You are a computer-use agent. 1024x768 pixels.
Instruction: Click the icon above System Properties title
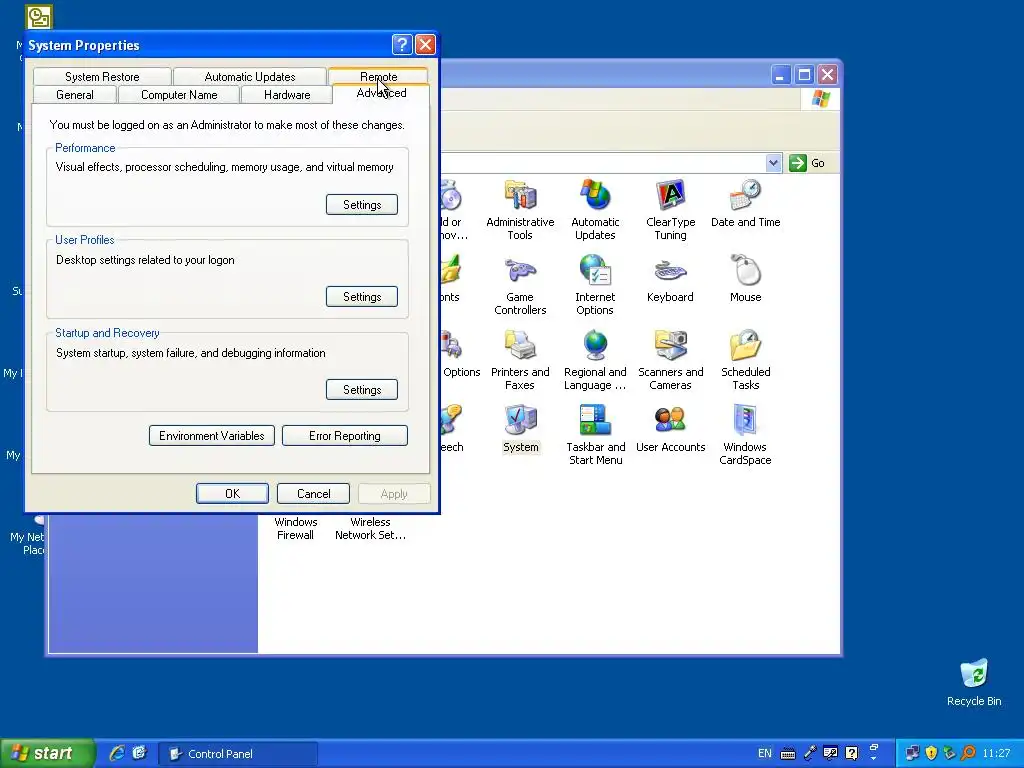(x=39, y=17)
